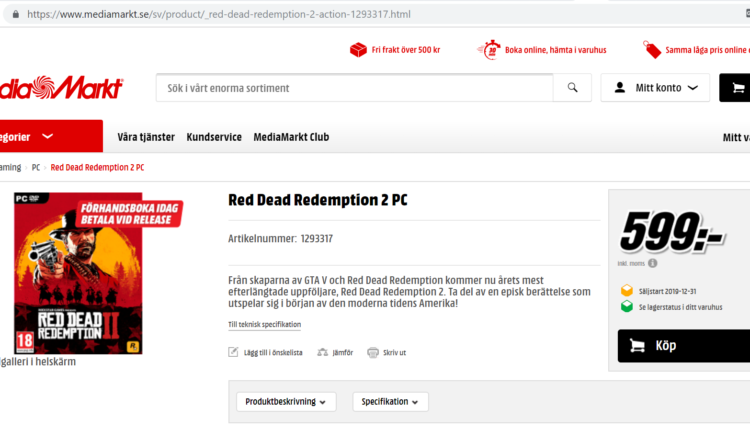Click the Skriv ut print link

[x=394, y=353]
